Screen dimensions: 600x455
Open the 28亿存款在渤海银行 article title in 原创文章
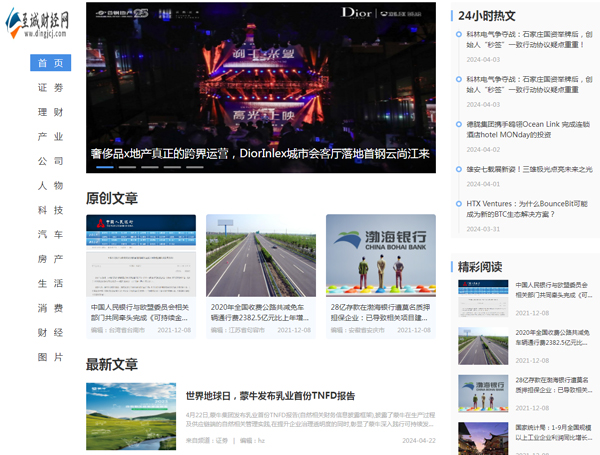(380, 312)
